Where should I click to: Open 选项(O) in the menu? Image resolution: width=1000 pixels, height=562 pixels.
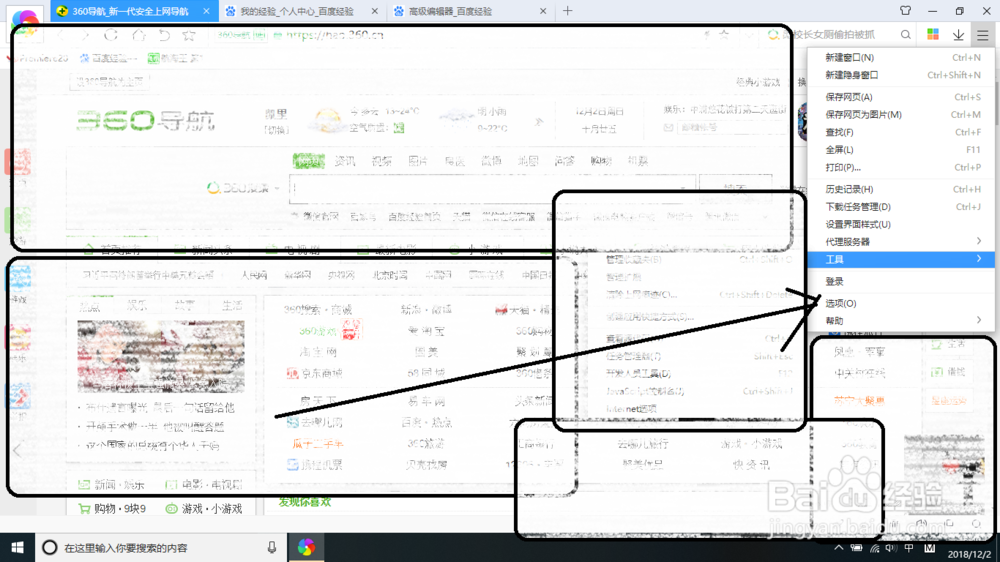point(901,303)
